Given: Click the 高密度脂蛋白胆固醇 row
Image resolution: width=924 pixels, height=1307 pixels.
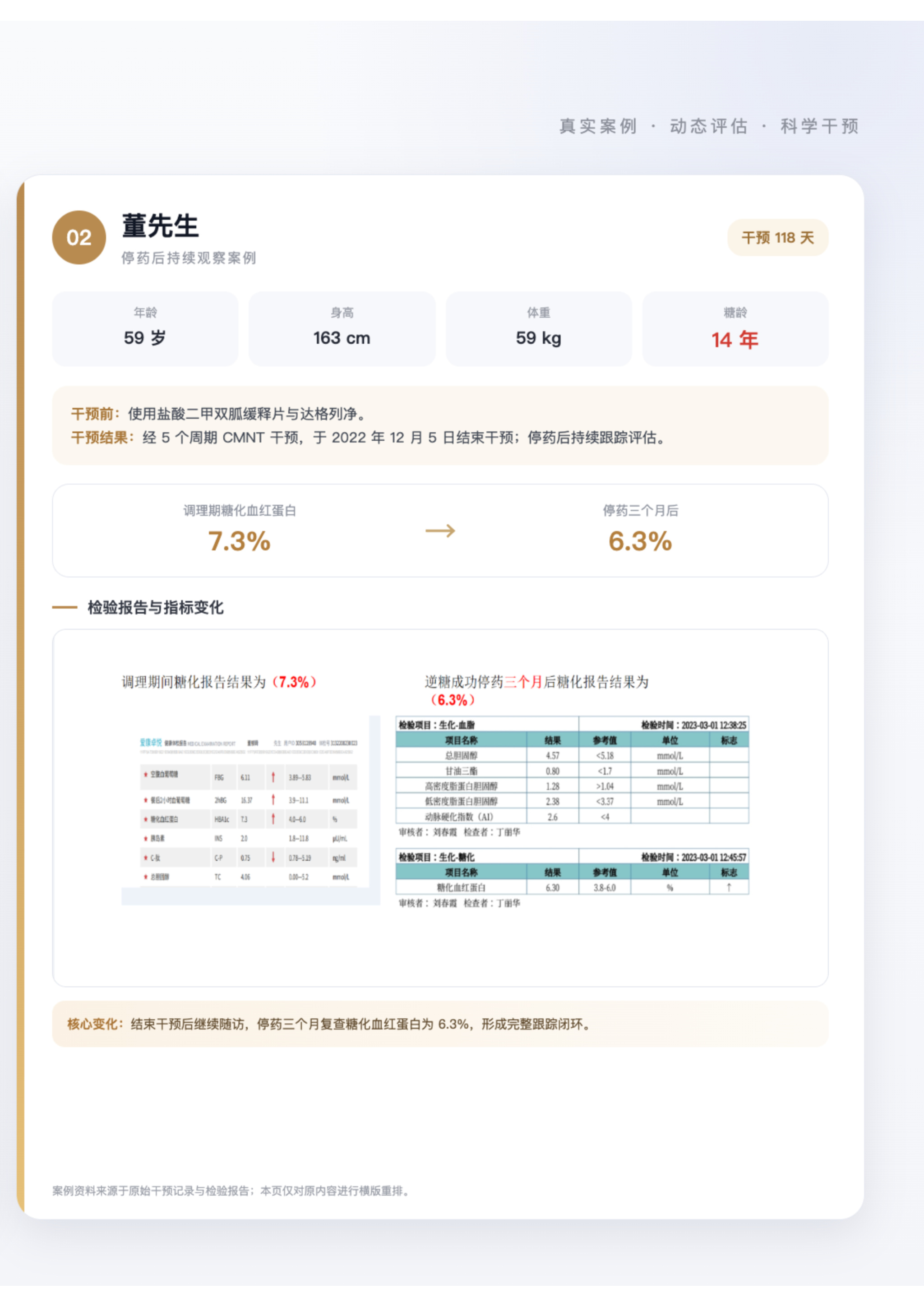Looking at the screenshot, I should pyautogui.click(x=572, y=786).
